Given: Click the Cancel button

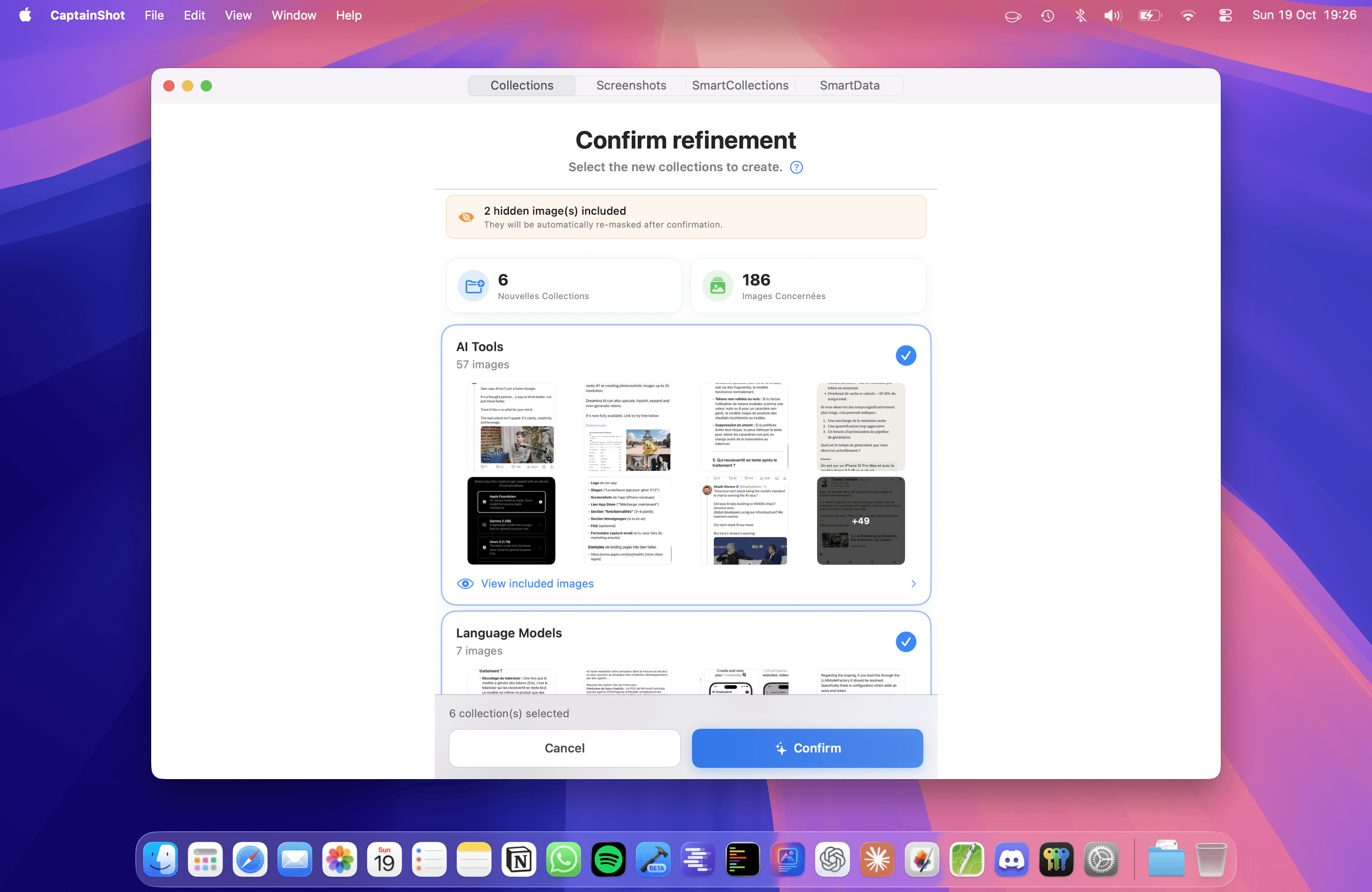Looking at the screenshot, I should (564, 748).
